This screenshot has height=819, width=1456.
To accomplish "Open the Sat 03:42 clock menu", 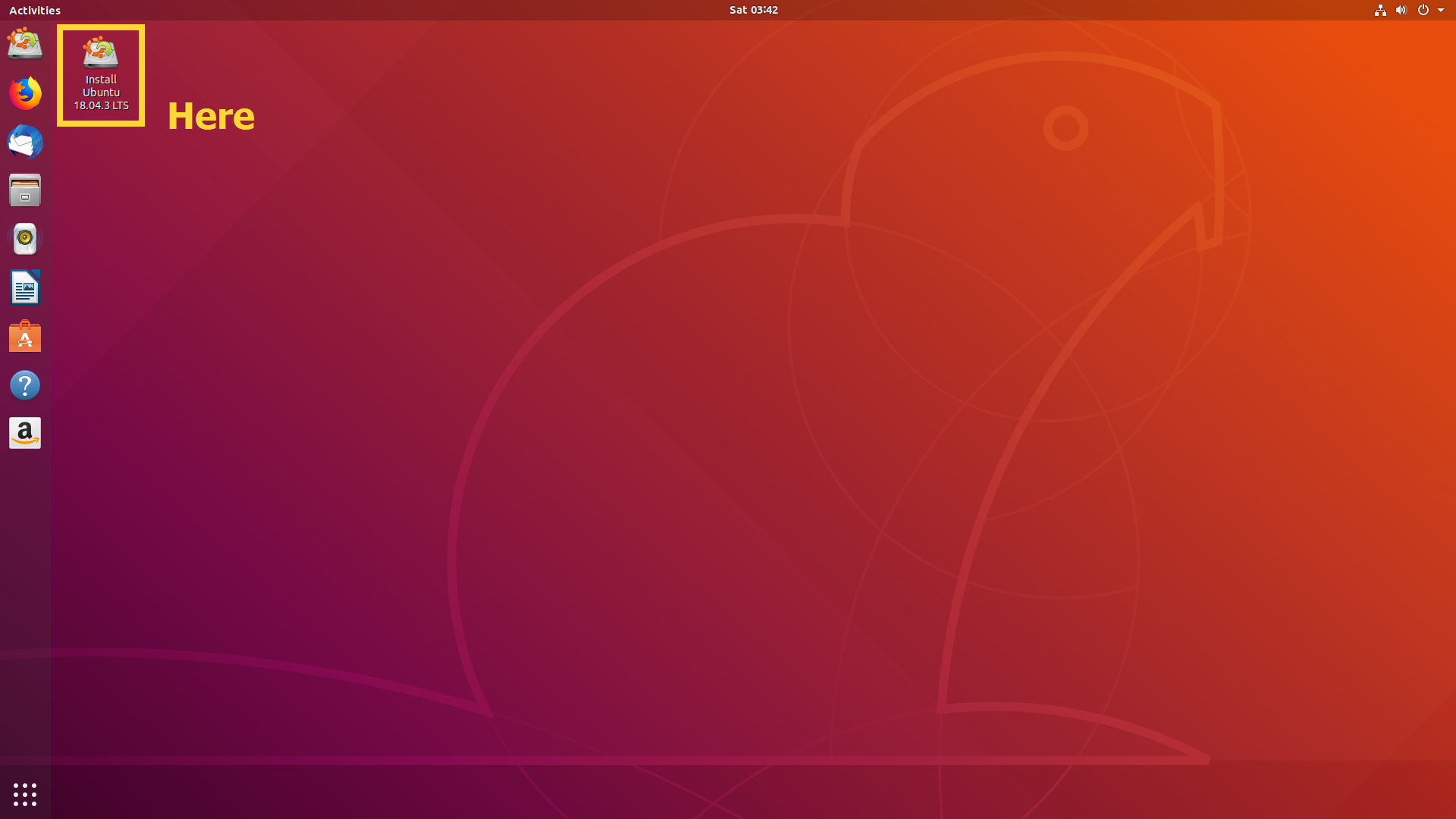I will pos(753,10).
